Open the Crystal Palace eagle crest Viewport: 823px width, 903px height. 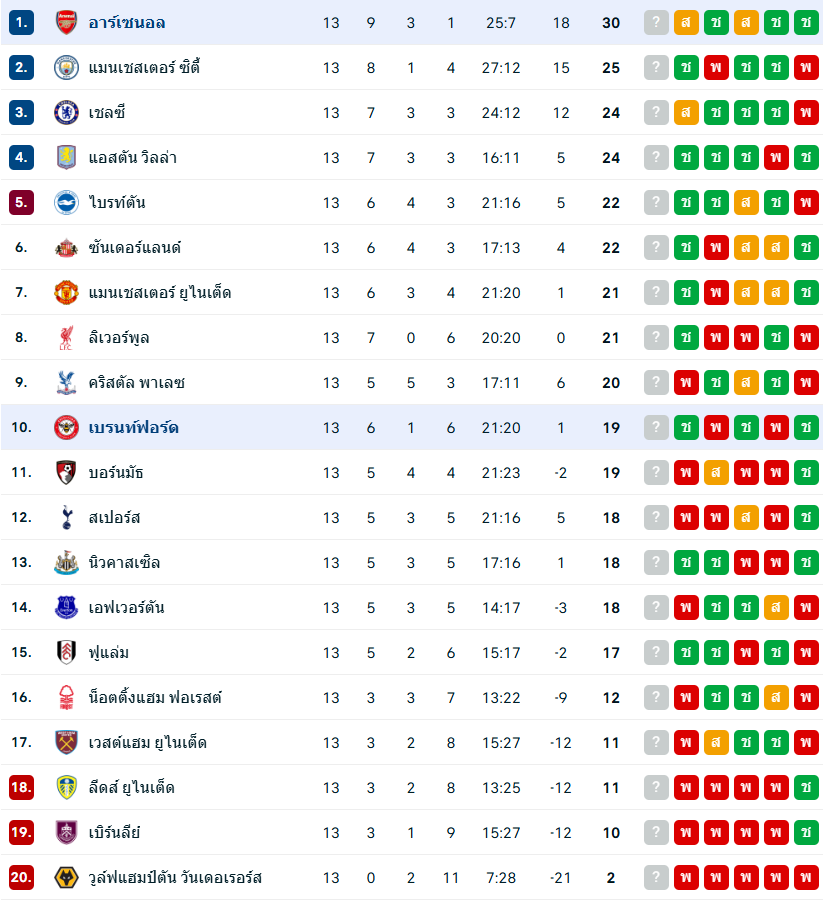(66, 383)
